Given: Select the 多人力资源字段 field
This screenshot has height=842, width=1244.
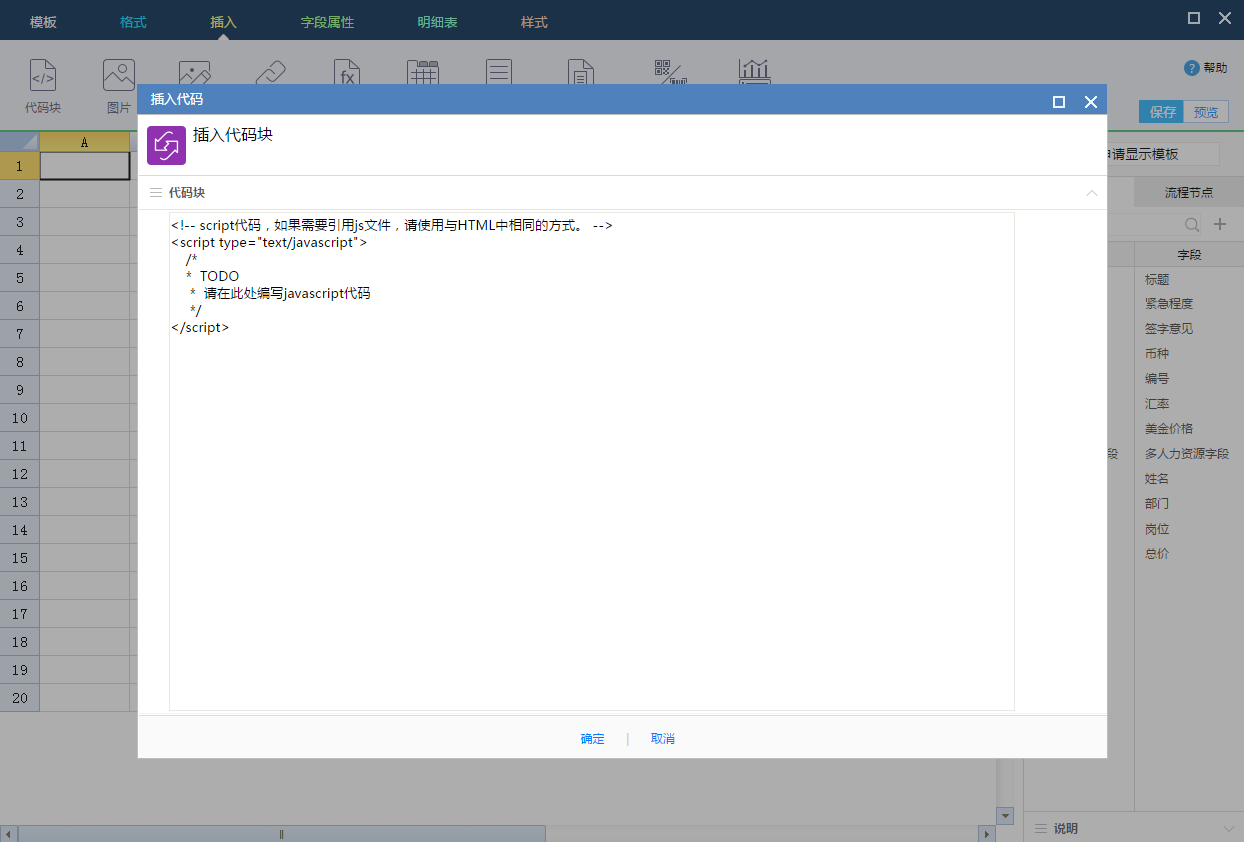Looking at the screenshot, I should point(1187,454).
